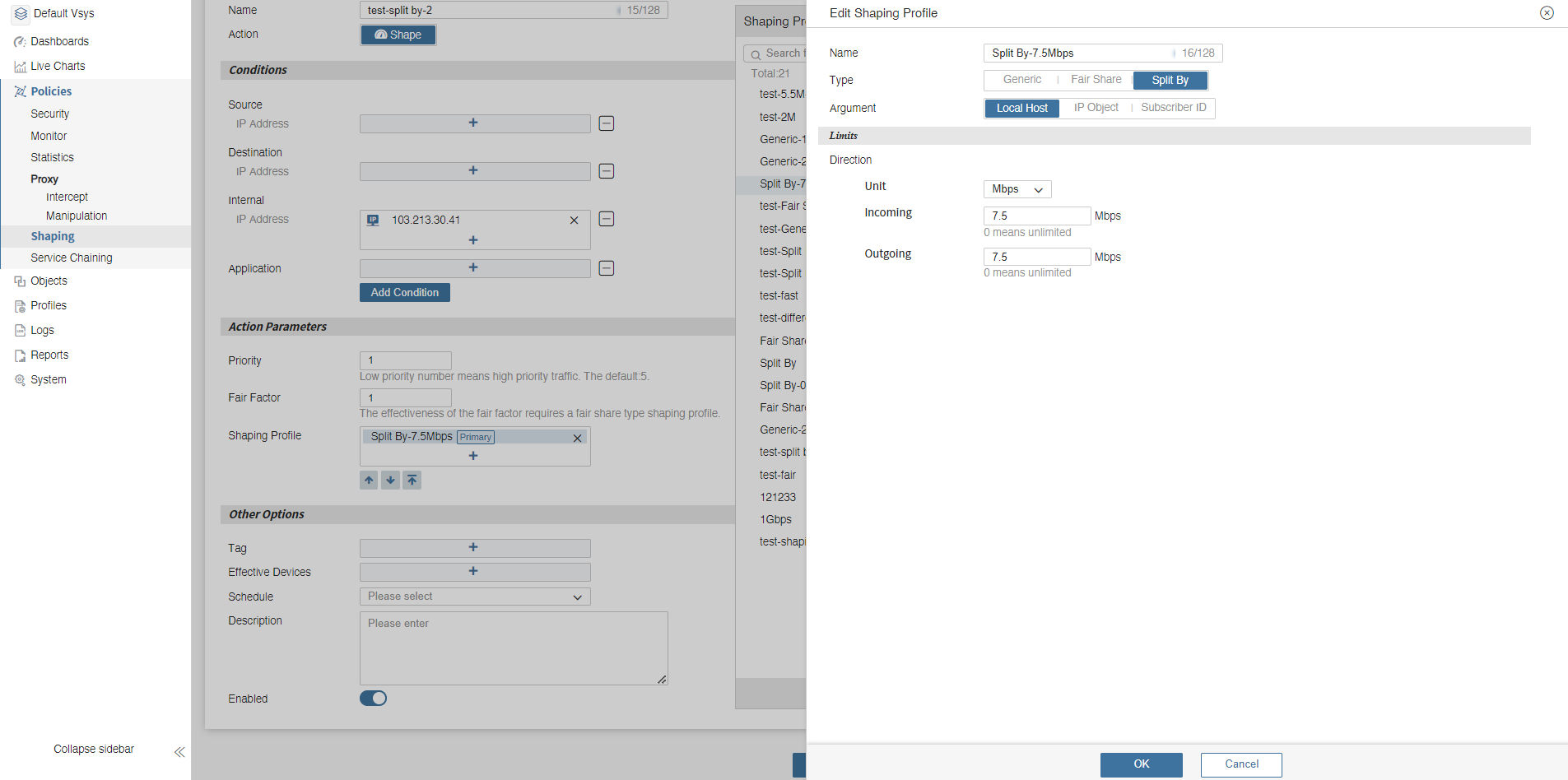
Task: Click the minus icon beside Source IP Address
Action: [x=607, y=123]
